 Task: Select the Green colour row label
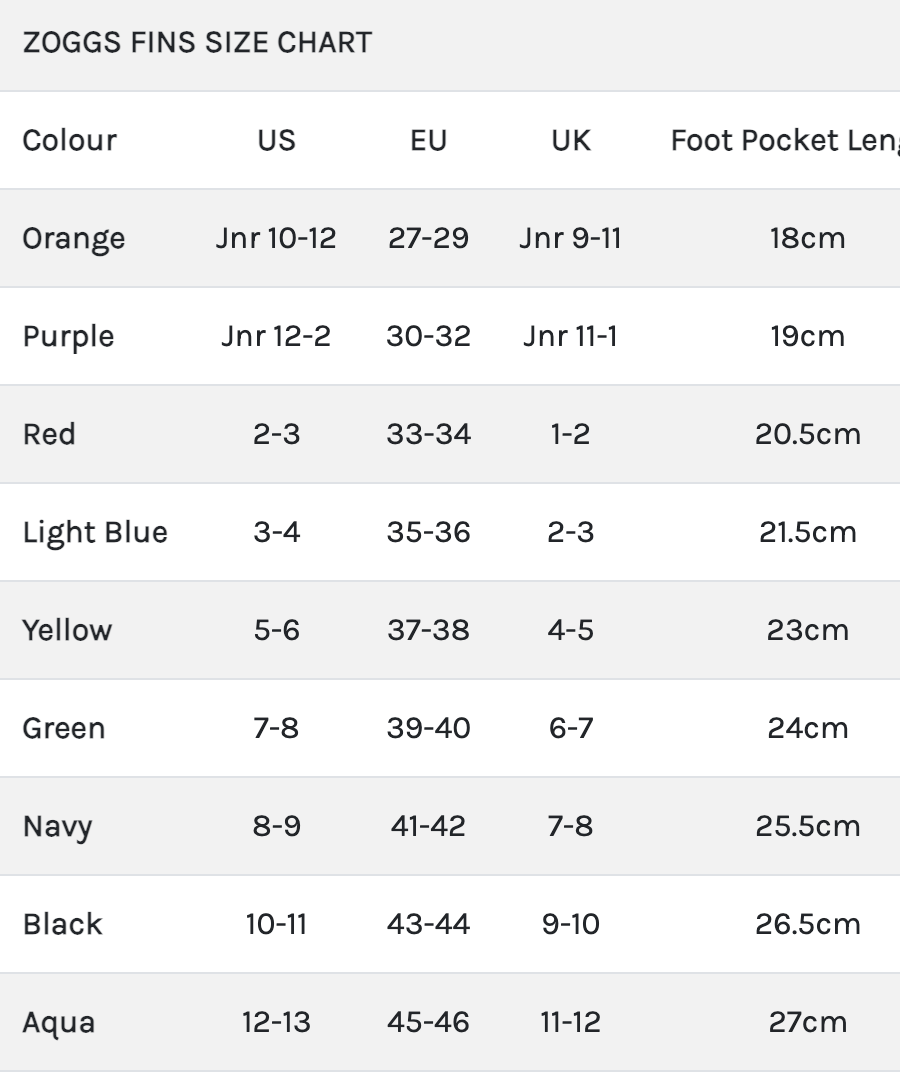click(x=63, y=728)
